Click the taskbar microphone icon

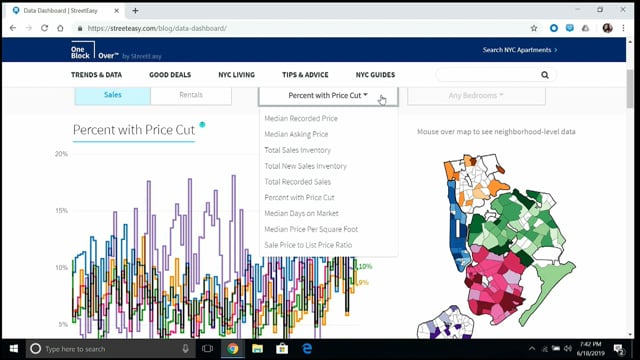[185, 349]
